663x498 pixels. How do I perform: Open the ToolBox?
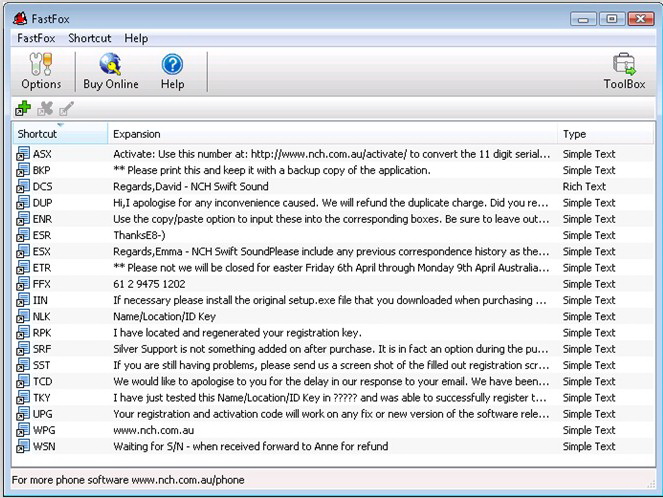tap(624, 71)
